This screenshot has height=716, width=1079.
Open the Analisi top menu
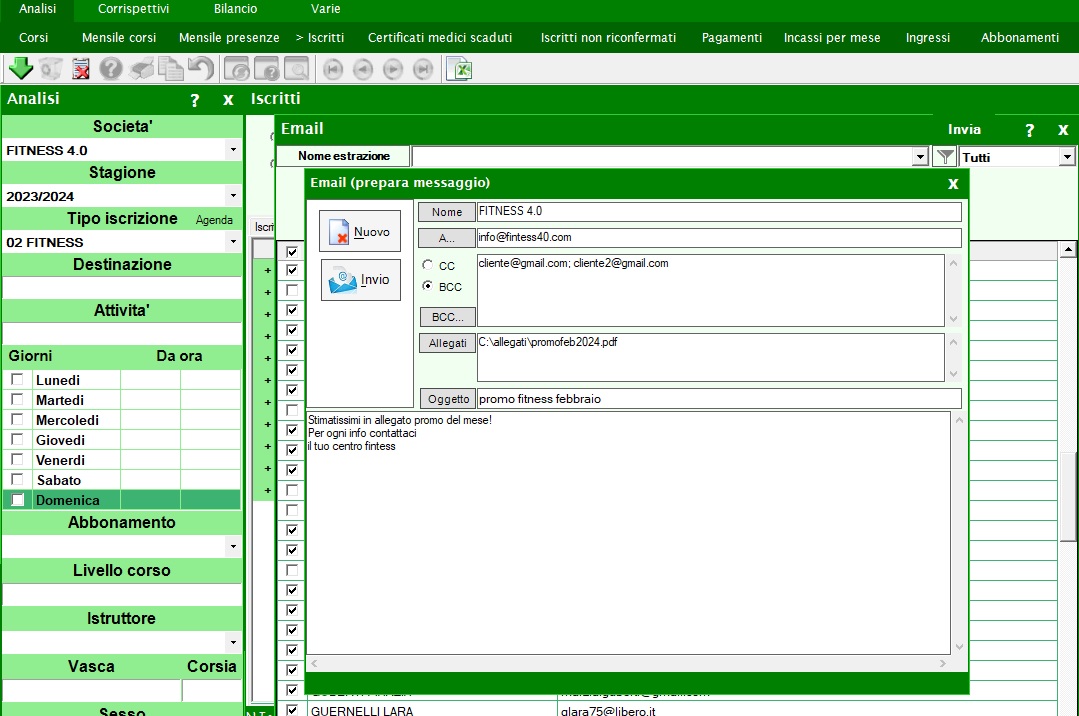[x=37, y=9]
